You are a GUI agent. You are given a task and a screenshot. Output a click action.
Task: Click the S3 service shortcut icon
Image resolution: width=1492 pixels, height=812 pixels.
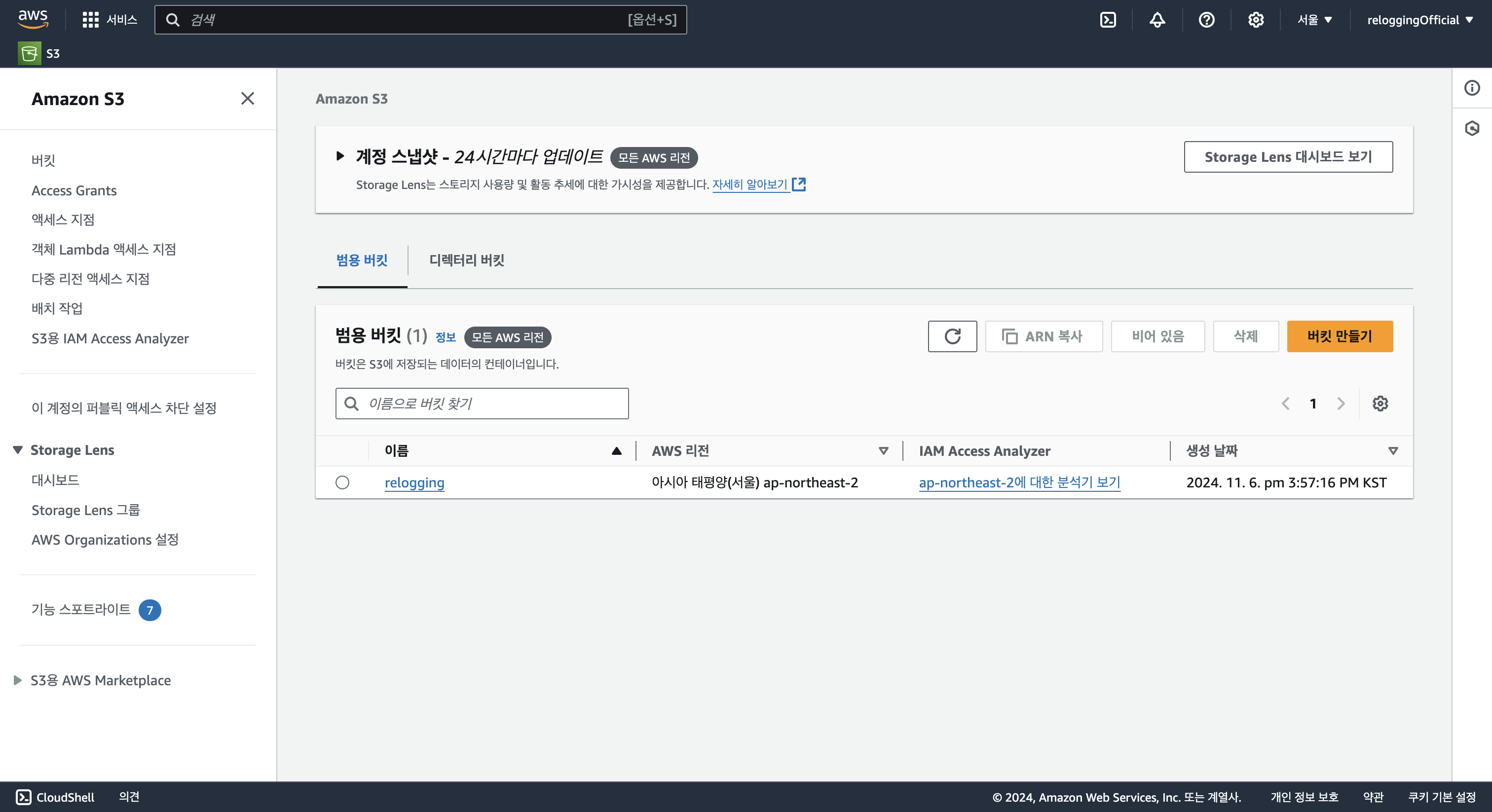29,53
